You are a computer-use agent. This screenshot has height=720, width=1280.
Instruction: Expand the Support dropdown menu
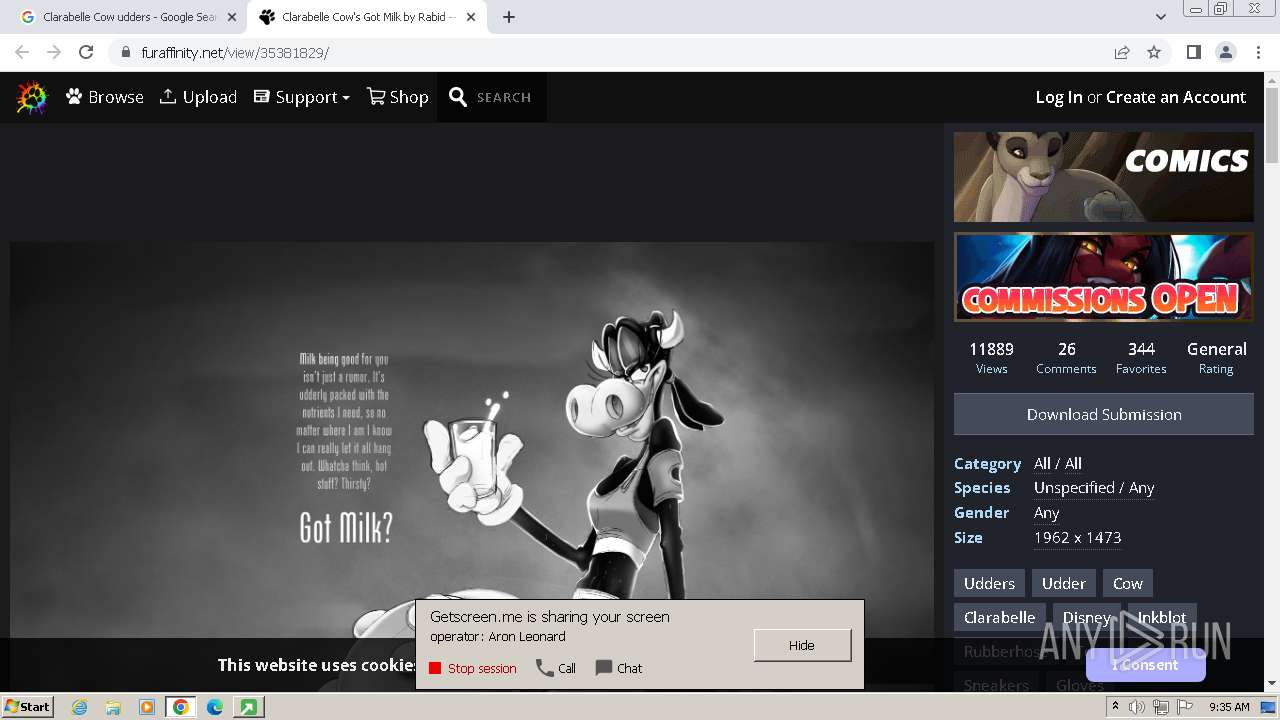coord(301,97)
